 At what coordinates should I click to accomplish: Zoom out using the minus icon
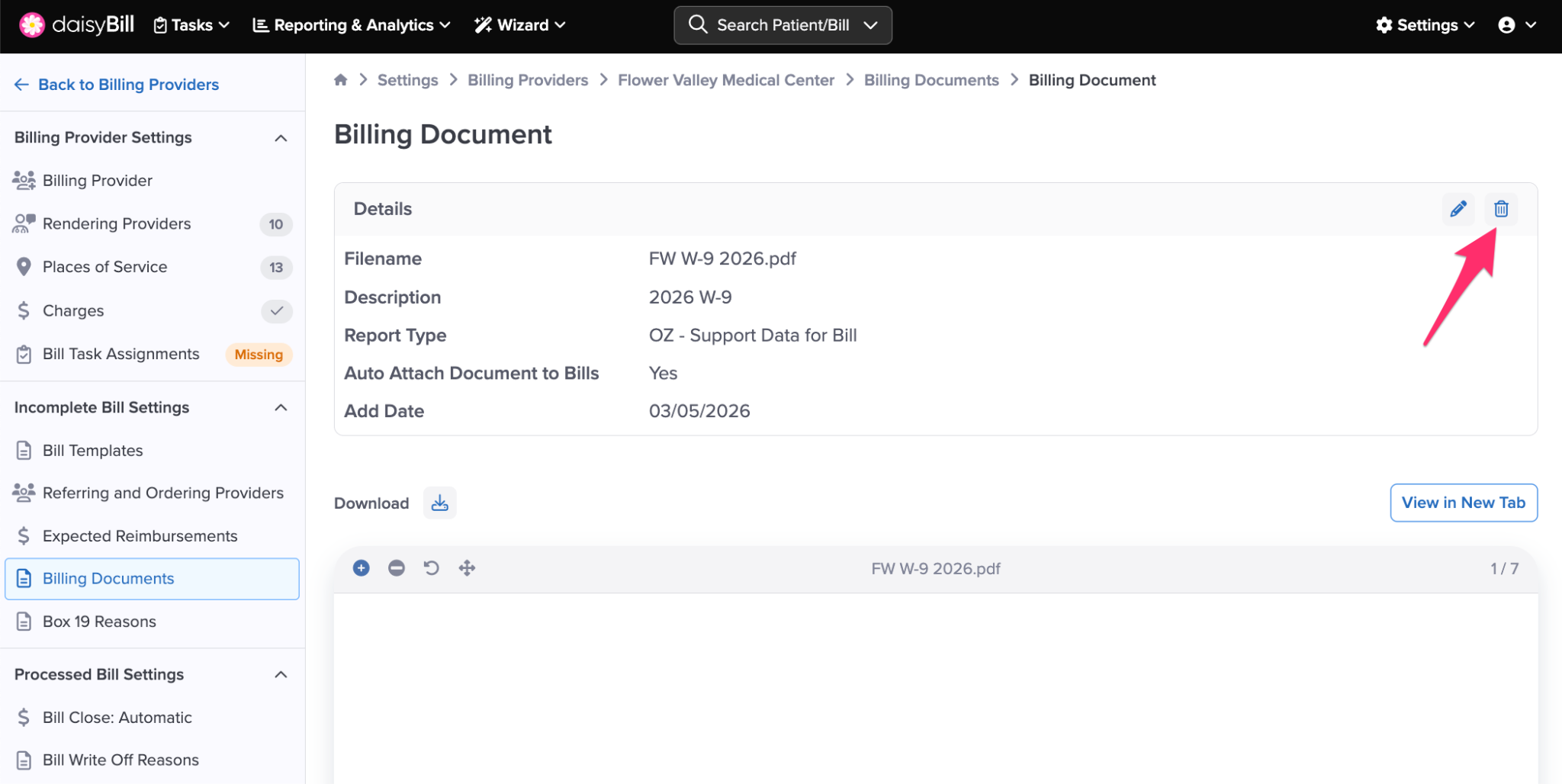(x=397, y=568)
